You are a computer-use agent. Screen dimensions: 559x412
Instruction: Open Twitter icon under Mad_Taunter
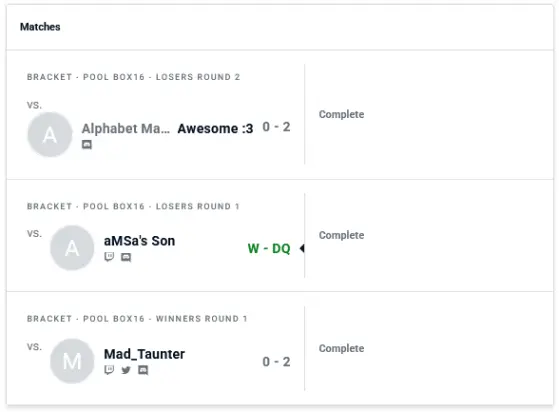[126, 370]
